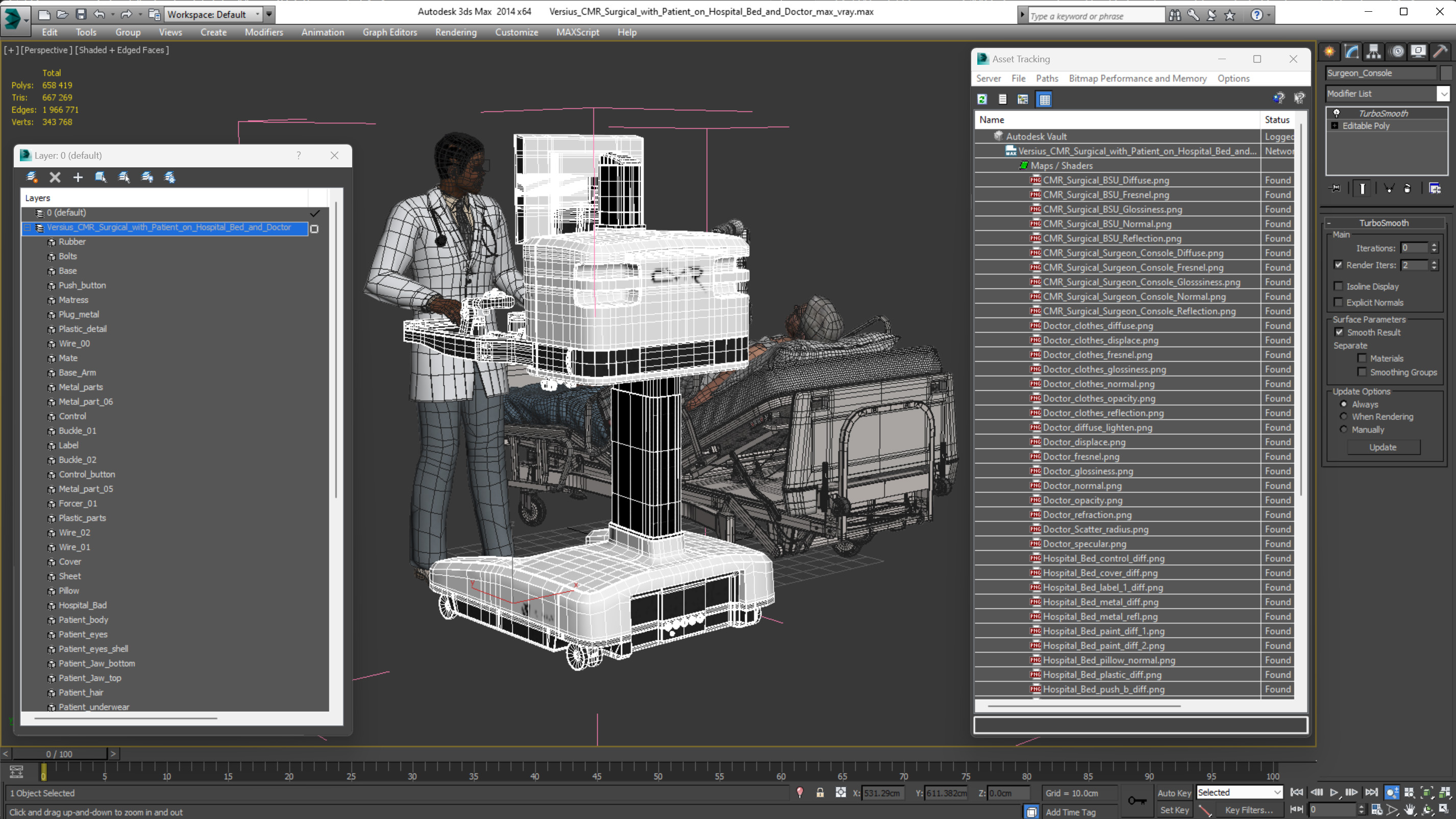Select the Patient_body layer item

(x=83, y=619)
